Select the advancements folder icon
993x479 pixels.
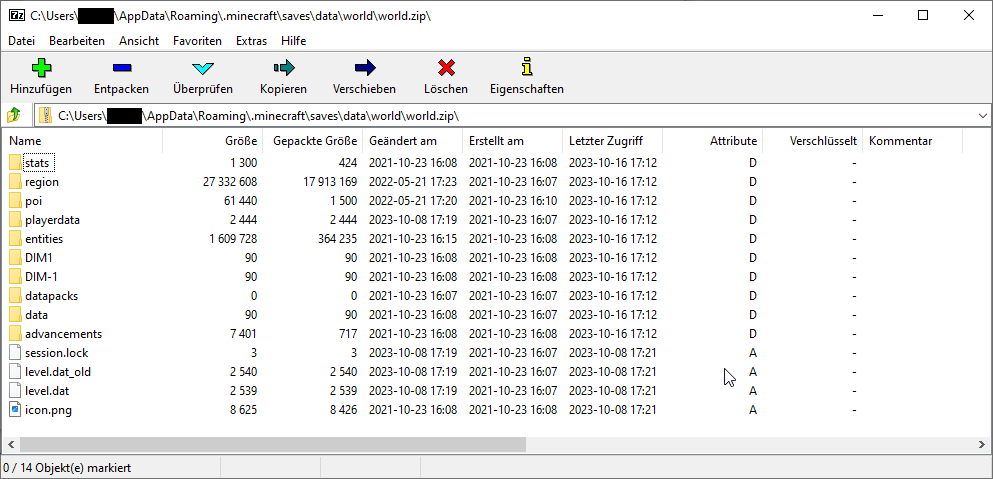click(x=15, y=334)
